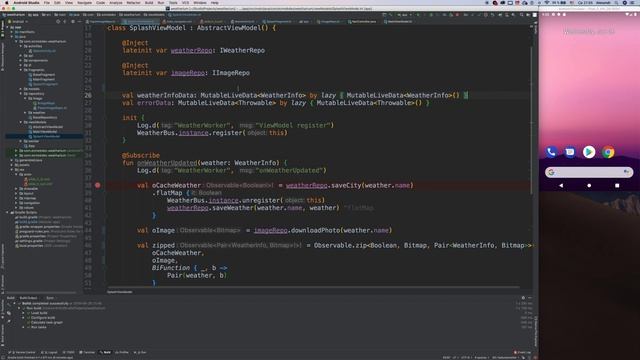Collapse the Build completed successfully node
The height and width of the screenshot is (360, 640).
(x=14, y=303)
